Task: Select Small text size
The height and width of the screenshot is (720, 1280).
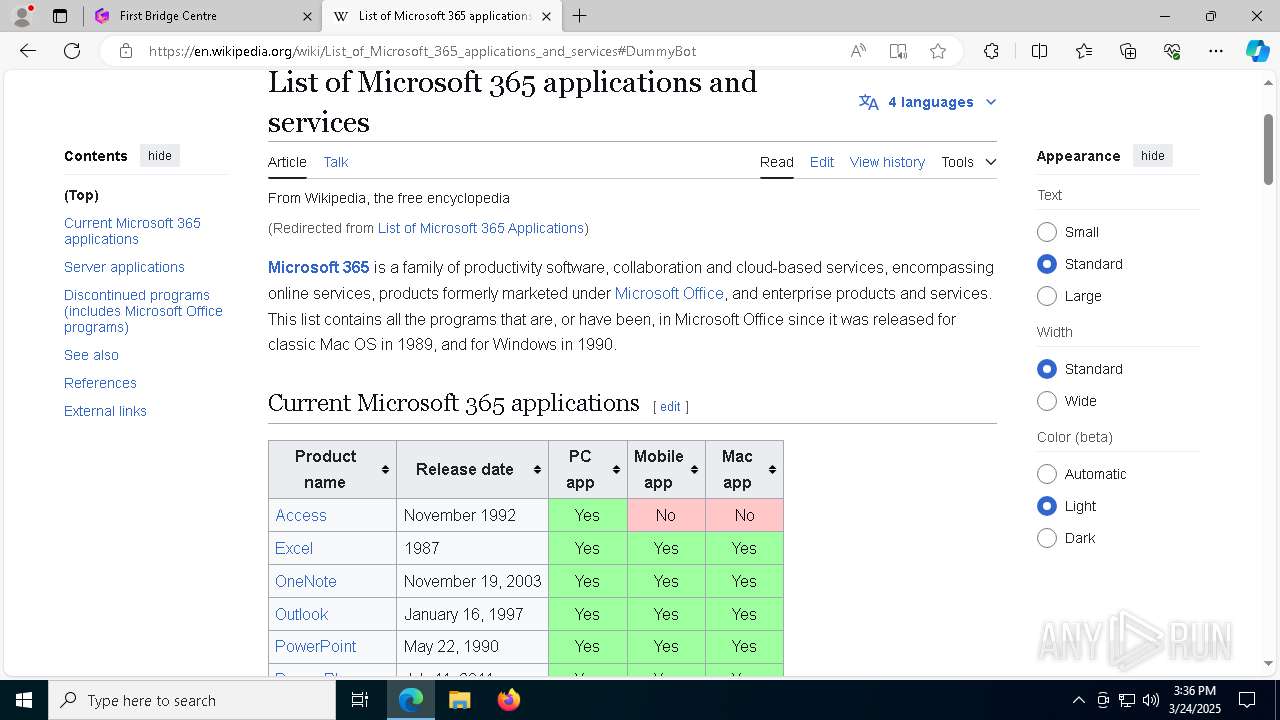Action: click(x=1047, y=232)
